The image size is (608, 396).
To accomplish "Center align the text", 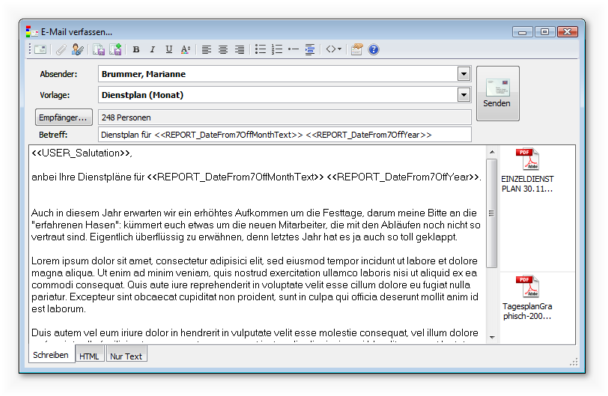I will [223, 50].
